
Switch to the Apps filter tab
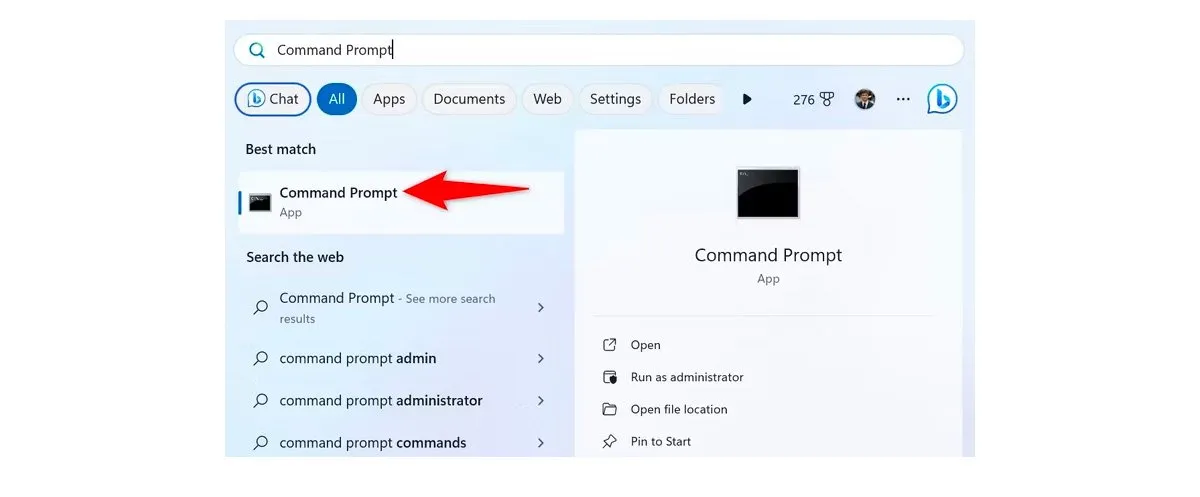click(x=389, y=99)
